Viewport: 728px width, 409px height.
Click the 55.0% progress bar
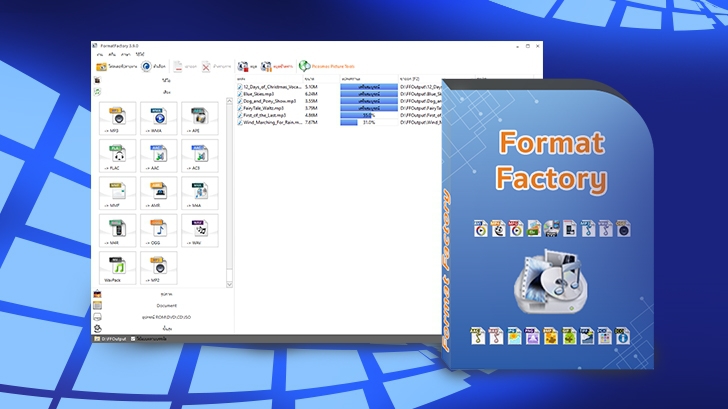click(x=369, y=115)
